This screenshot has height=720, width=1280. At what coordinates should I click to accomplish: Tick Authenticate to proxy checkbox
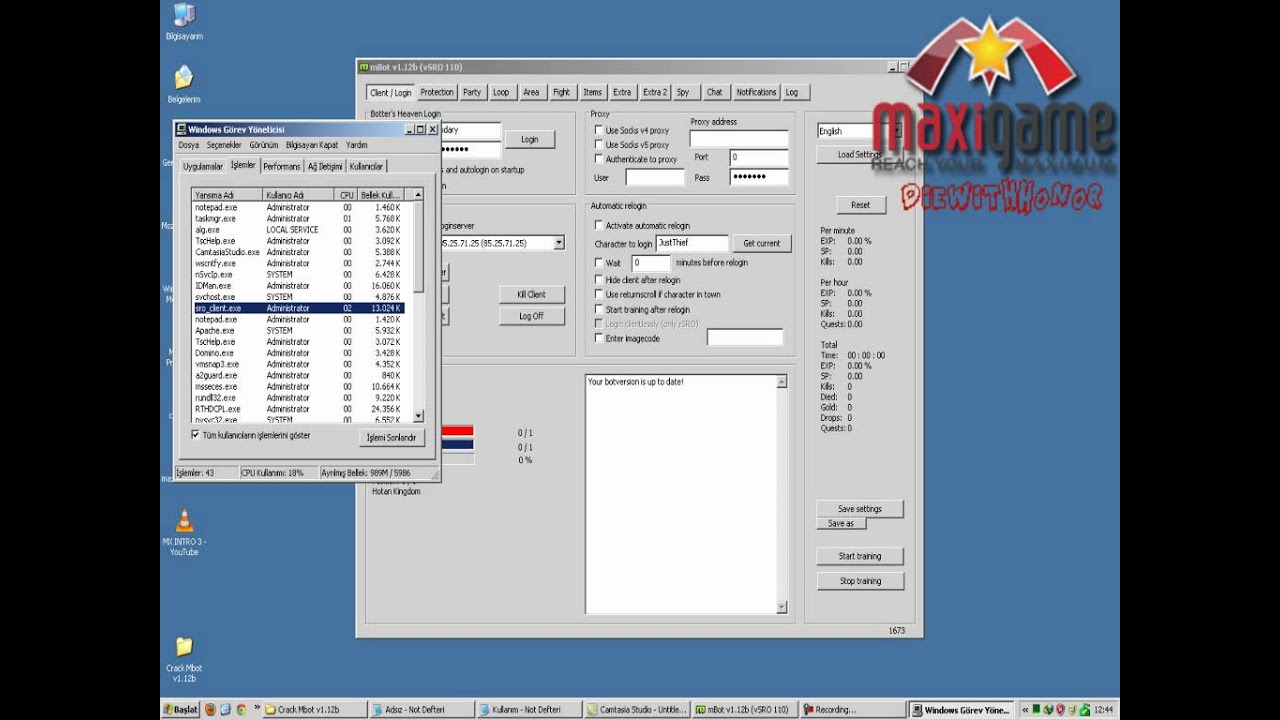click(x=599, y=159)
